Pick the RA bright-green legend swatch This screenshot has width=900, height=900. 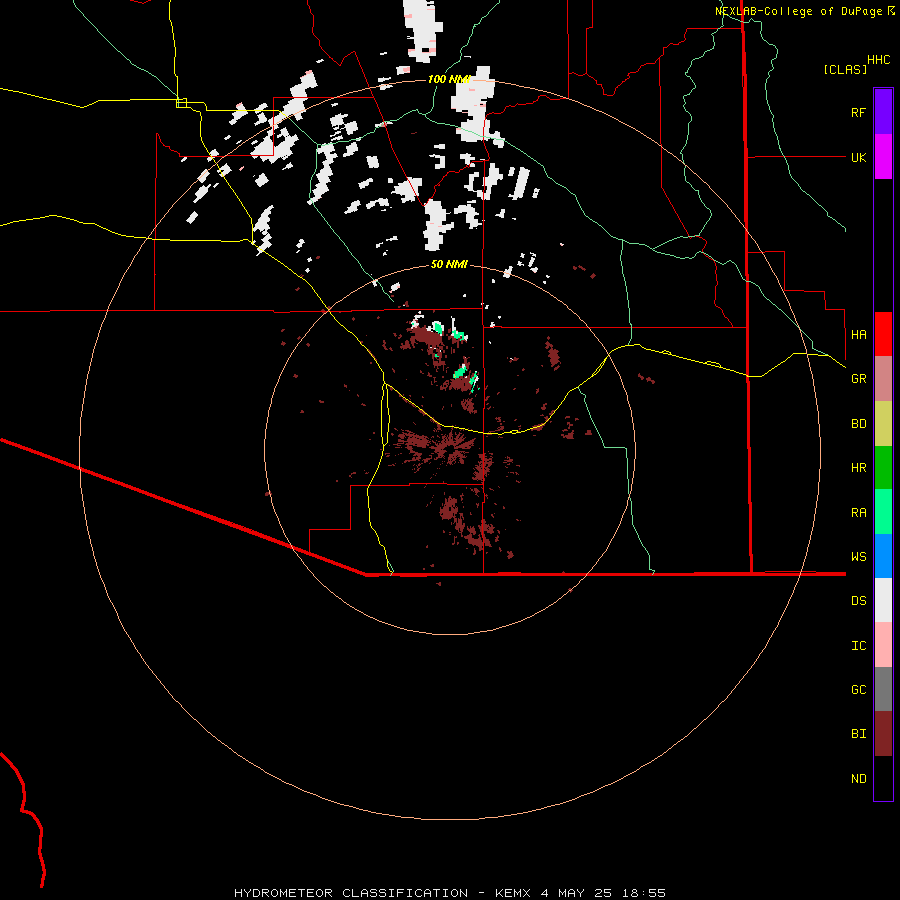click(883, 512)
